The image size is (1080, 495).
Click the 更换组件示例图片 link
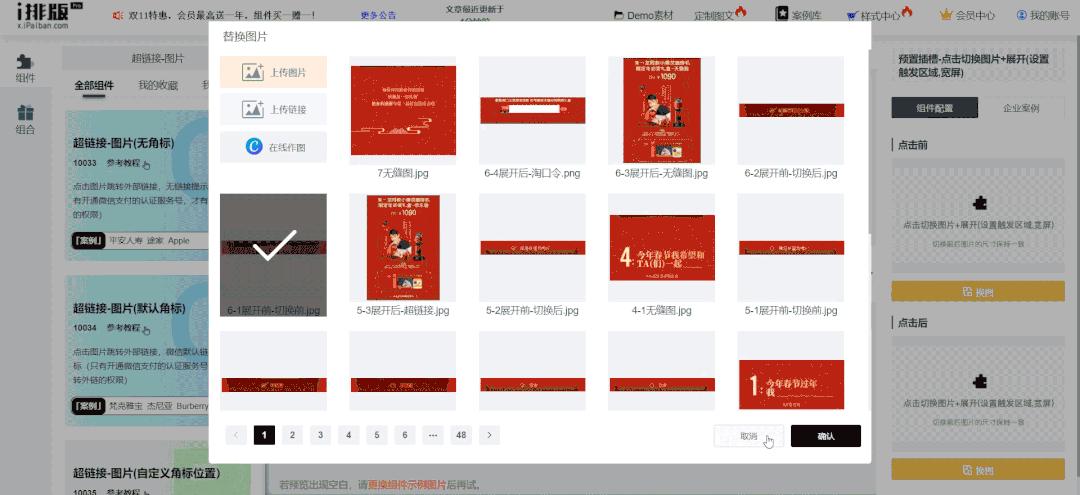pos(407,485)
